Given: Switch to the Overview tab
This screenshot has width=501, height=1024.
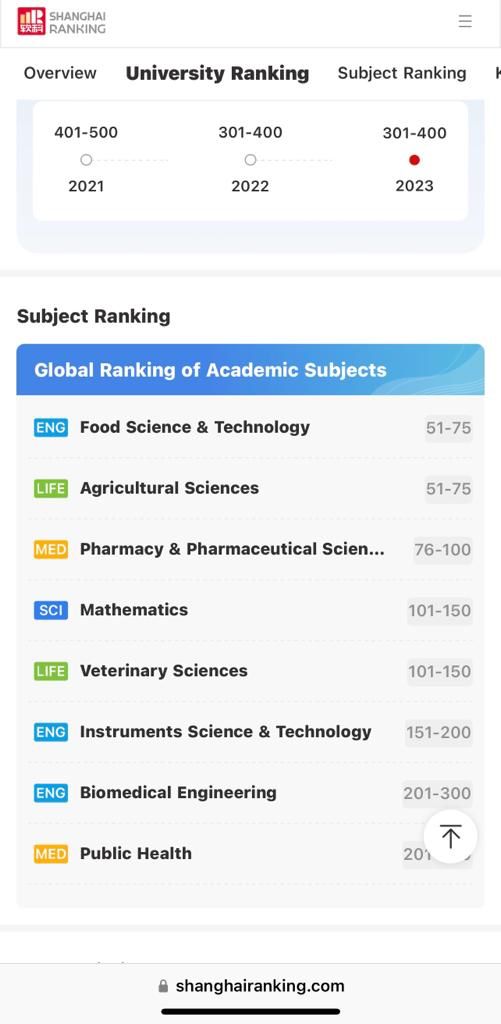Looking at the screenshot, I should click(60, 73).
